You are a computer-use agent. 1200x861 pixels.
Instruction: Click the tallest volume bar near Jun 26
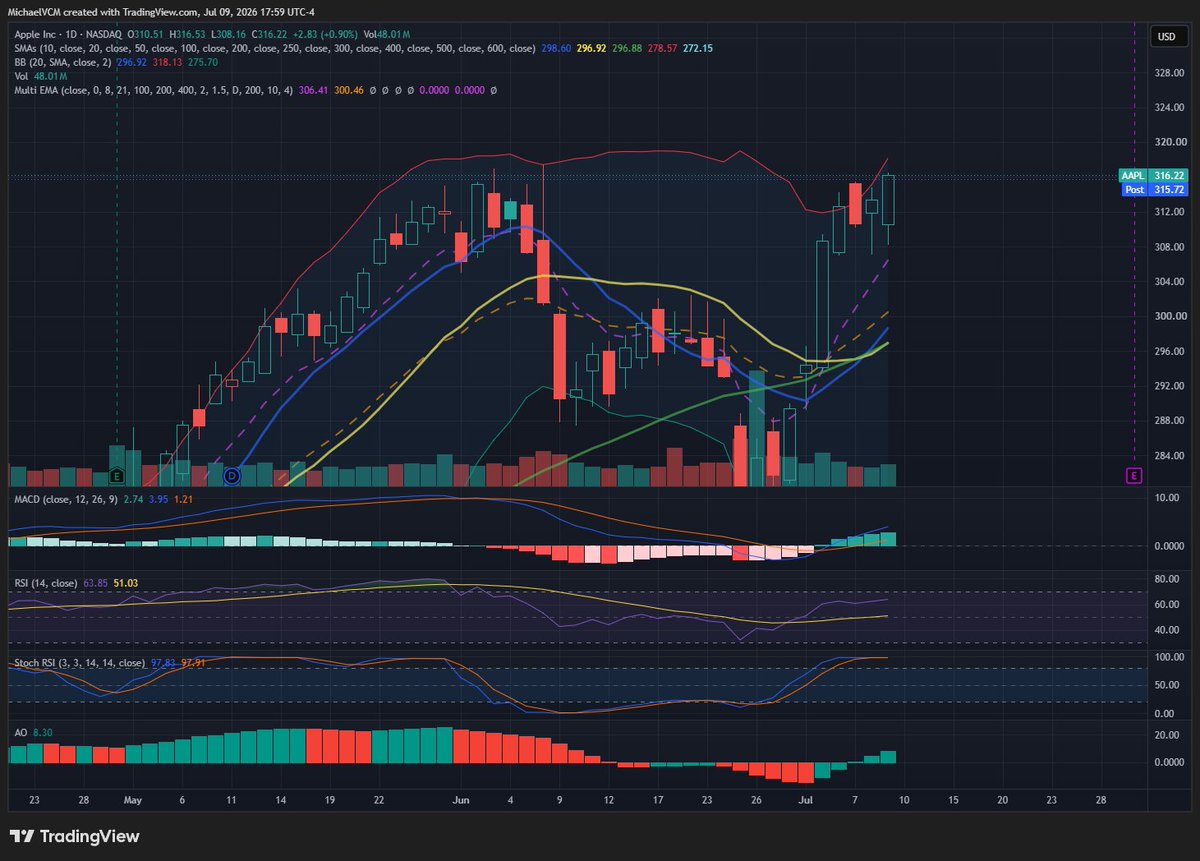click(757, 427)
